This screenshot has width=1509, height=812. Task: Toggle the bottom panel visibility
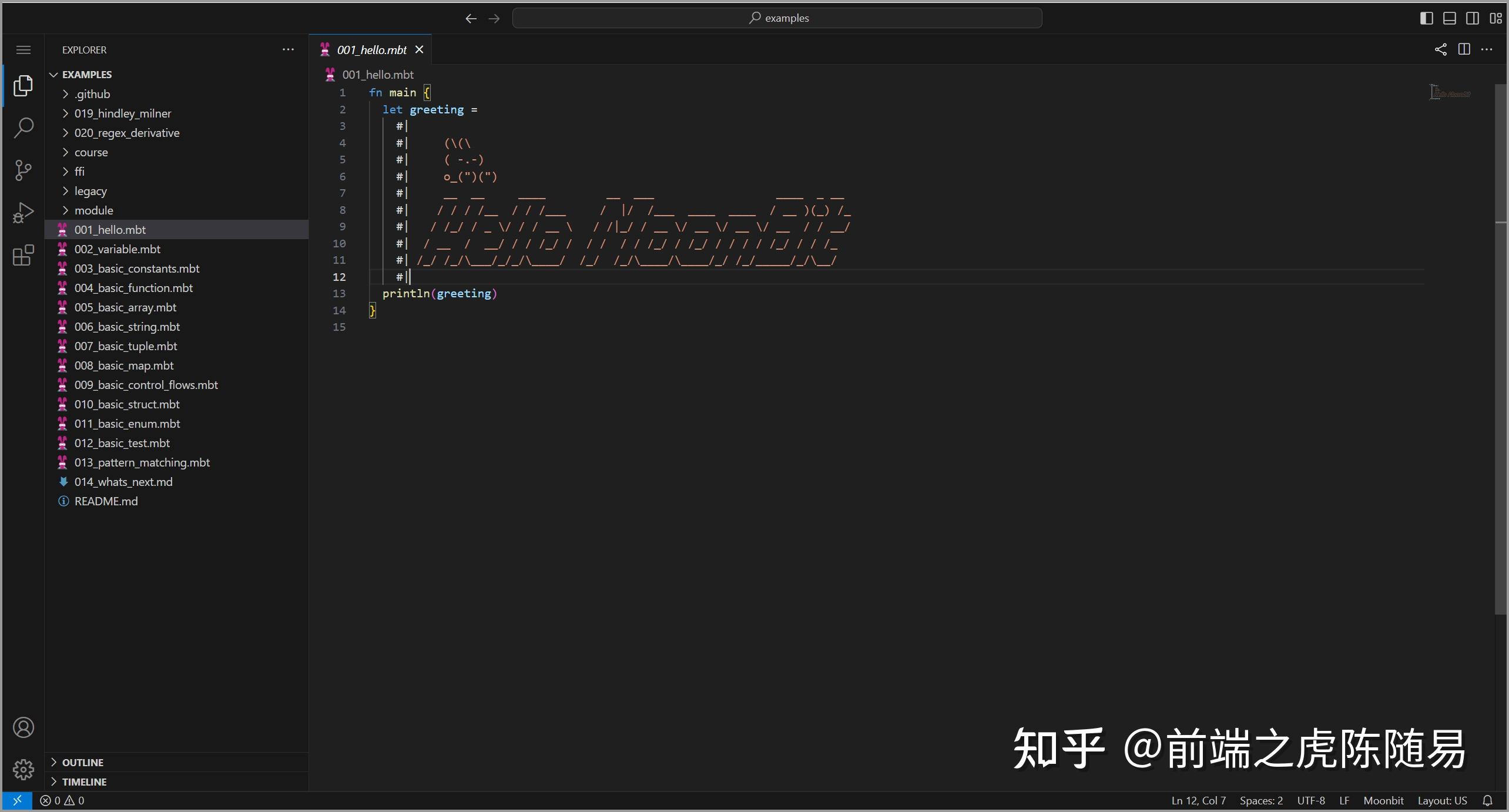tap(1449, 18)
